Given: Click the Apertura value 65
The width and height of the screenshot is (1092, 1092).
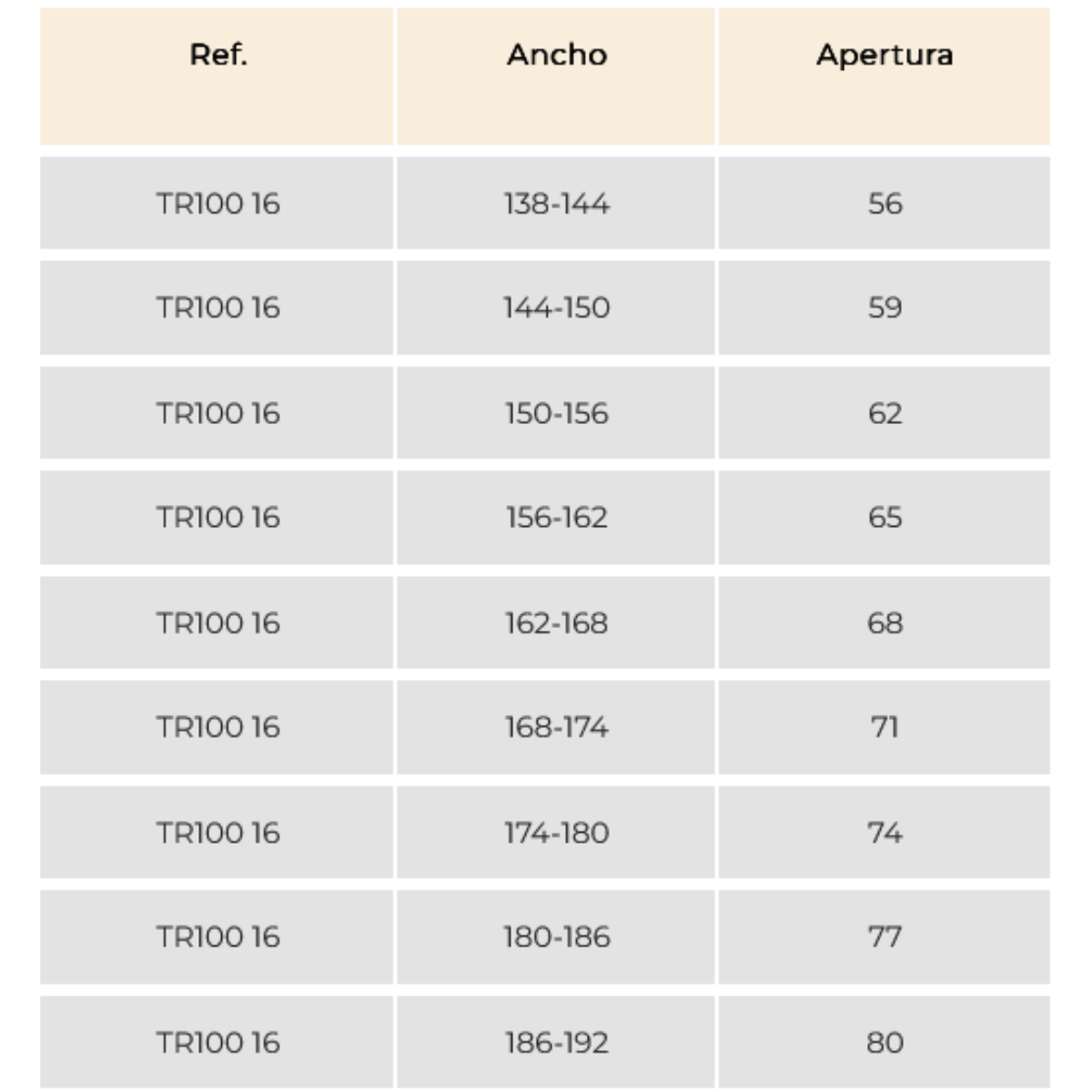Looking at the screenshot, I should tap(885, 517).
